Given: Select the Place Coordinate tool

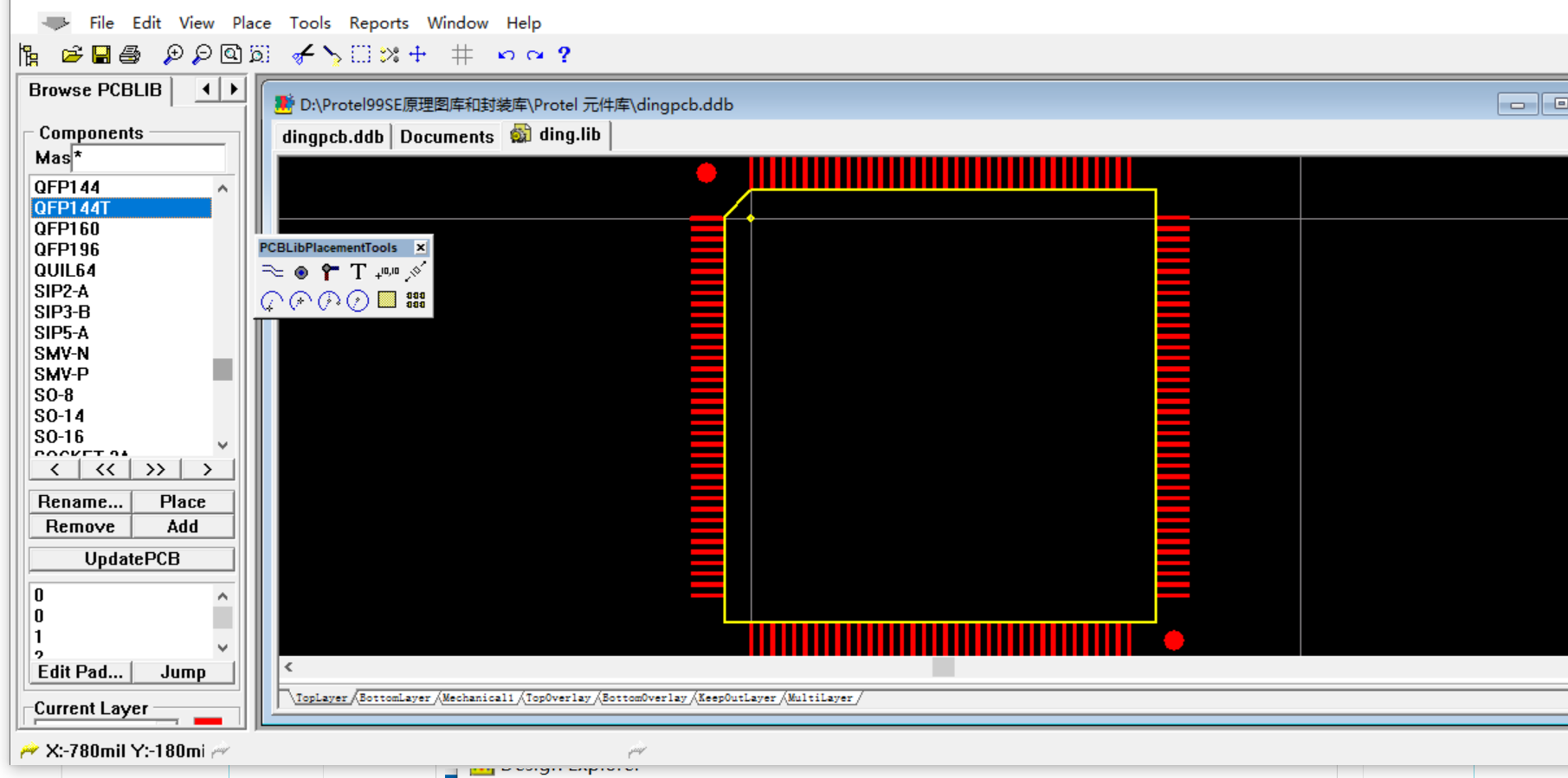Looking at the screenshot, I should click(387, 272).
